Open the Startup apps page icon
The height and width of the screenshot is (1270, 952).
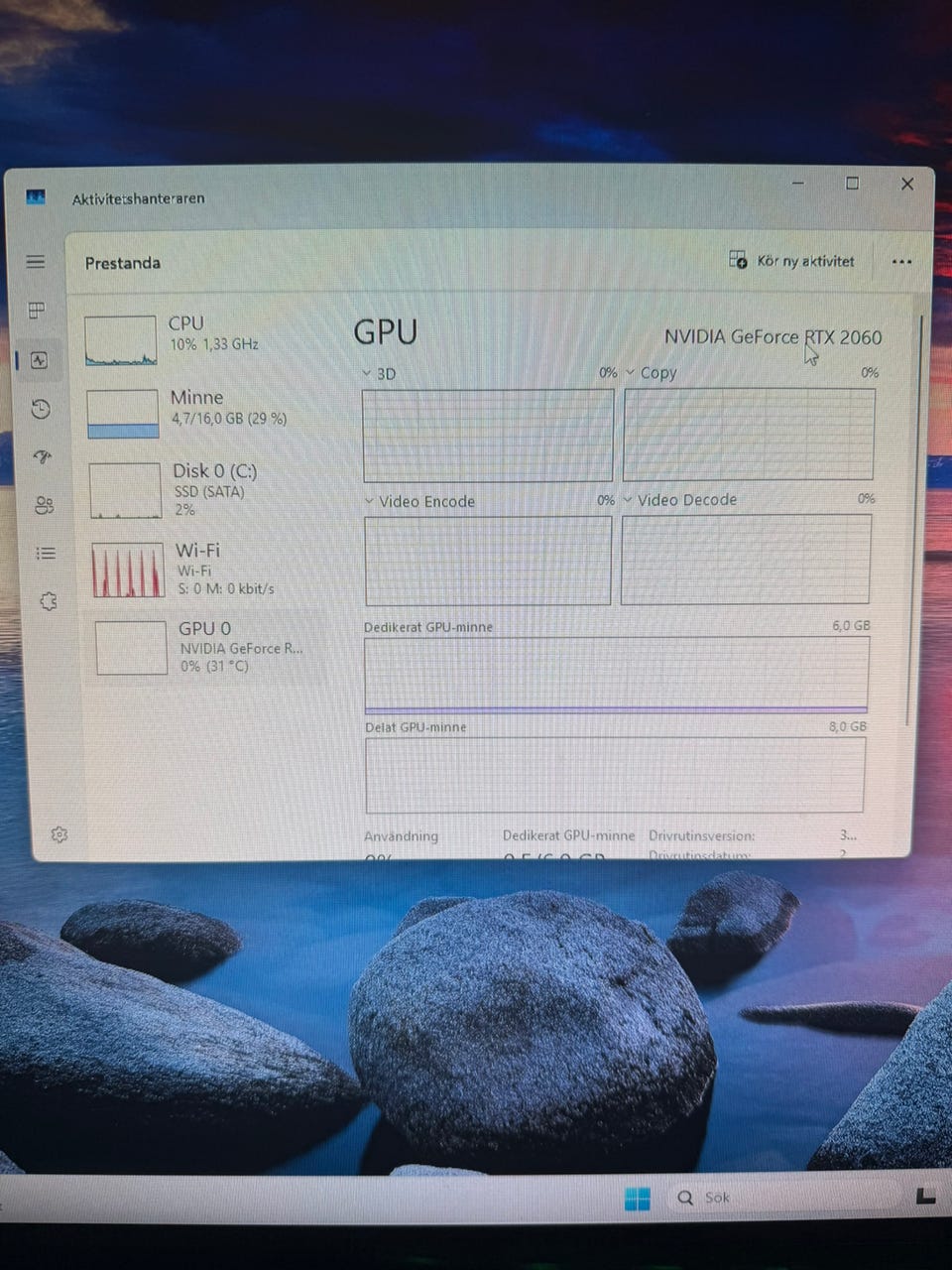click(42, 457)
